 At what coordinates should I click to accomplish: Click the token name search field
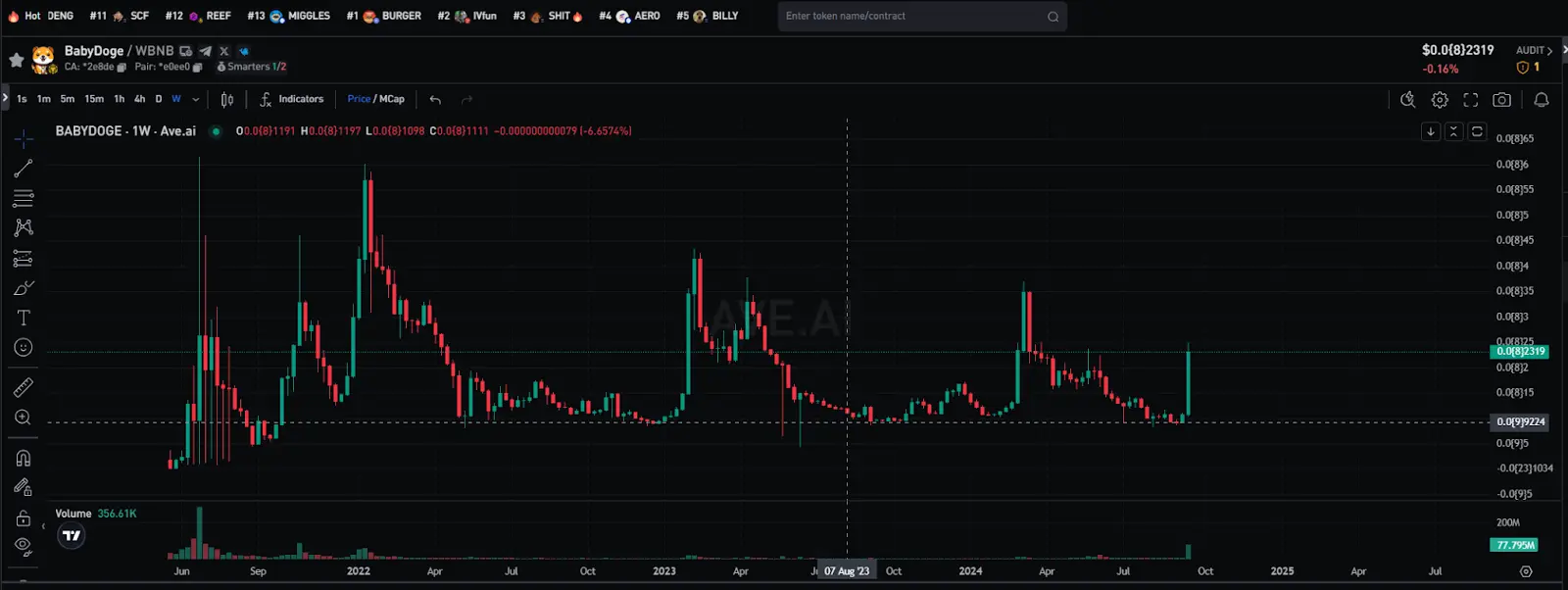coord(911,16)
